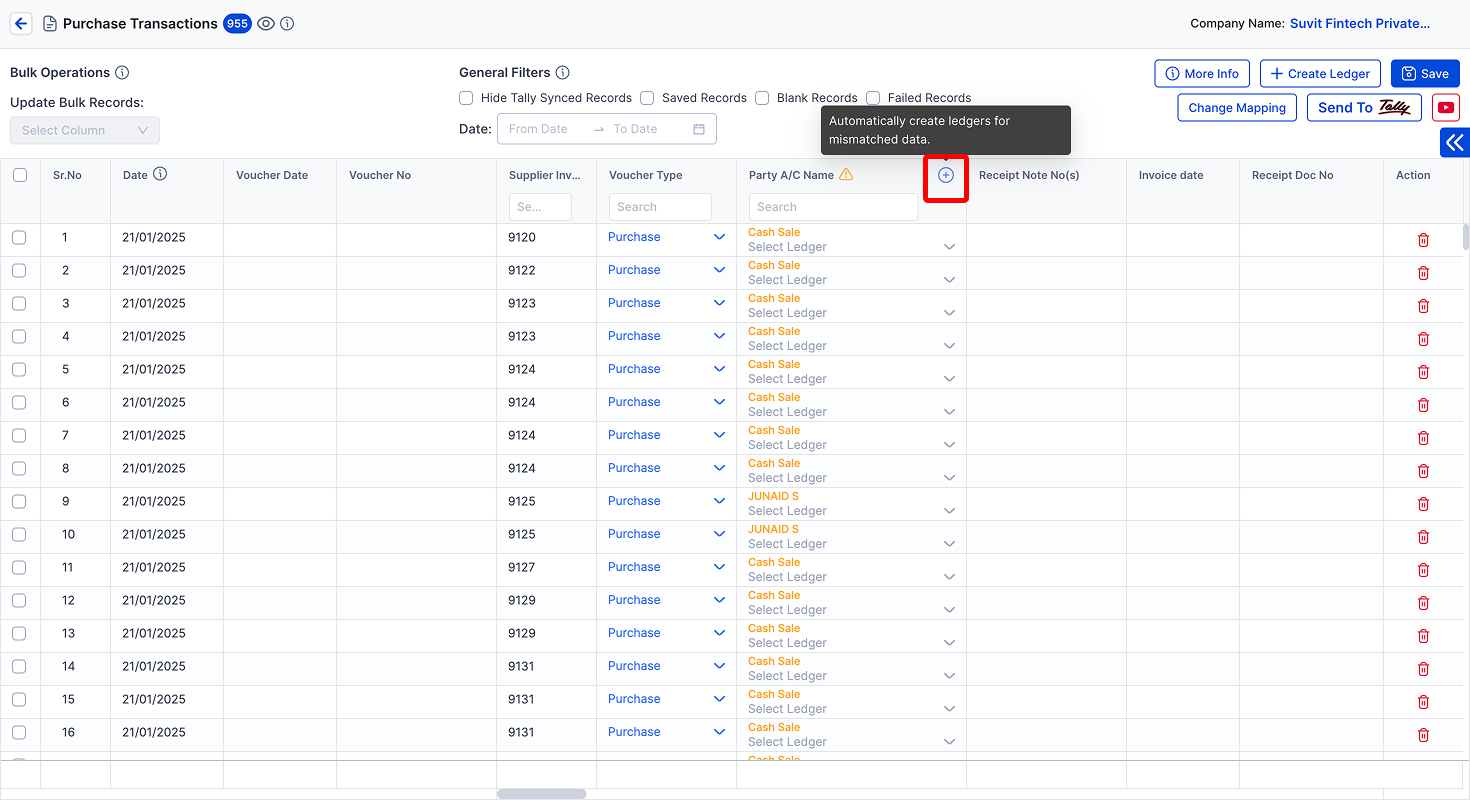Click the Voucher Type search field
The height and width of the screenshot is (800, 1470).
point(660,207)
